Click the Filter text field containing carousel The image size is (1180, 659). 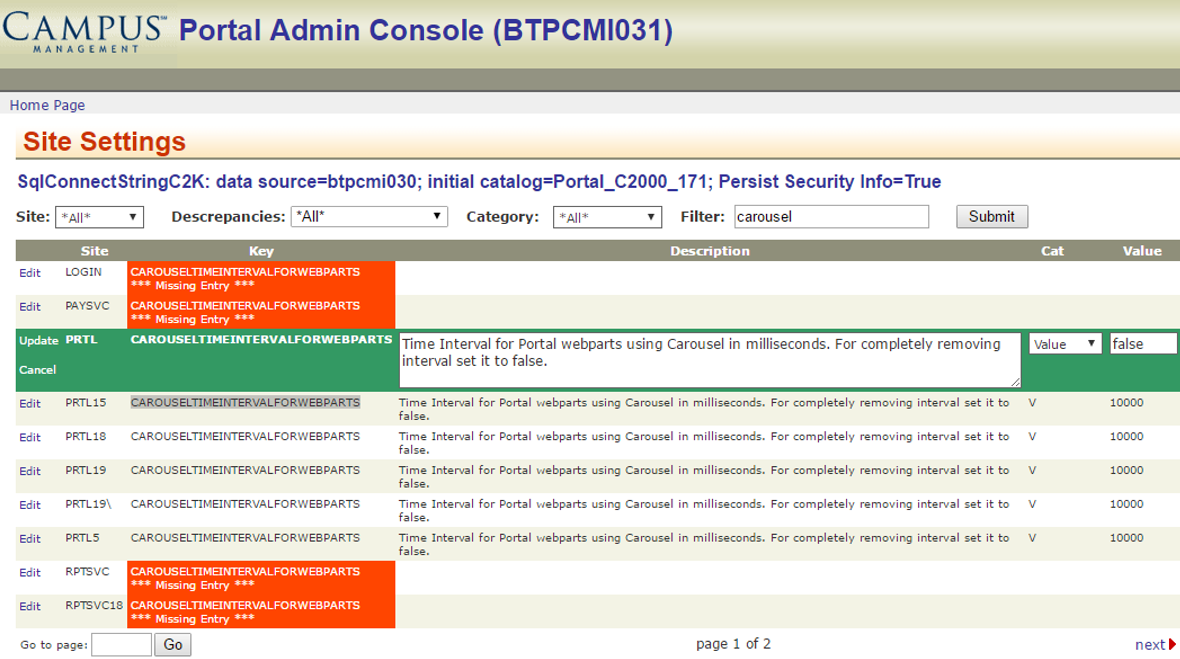[x=831, y=217]
